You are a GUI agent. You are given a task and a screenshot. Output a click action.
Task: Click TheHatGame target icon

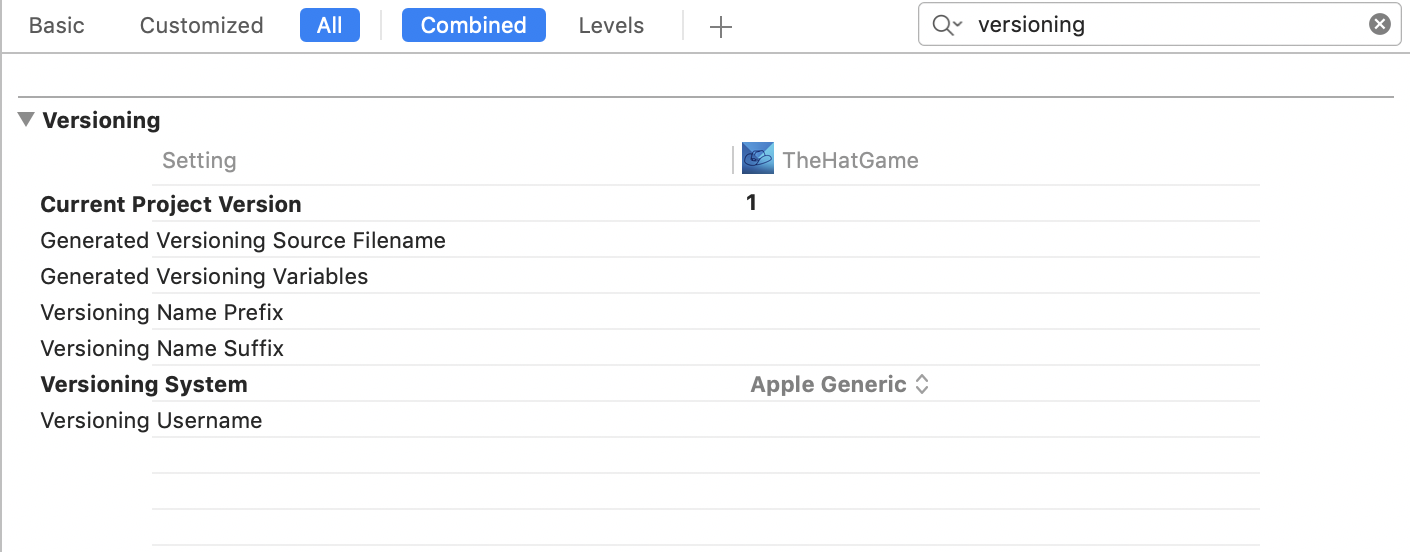tap(758, 159)
